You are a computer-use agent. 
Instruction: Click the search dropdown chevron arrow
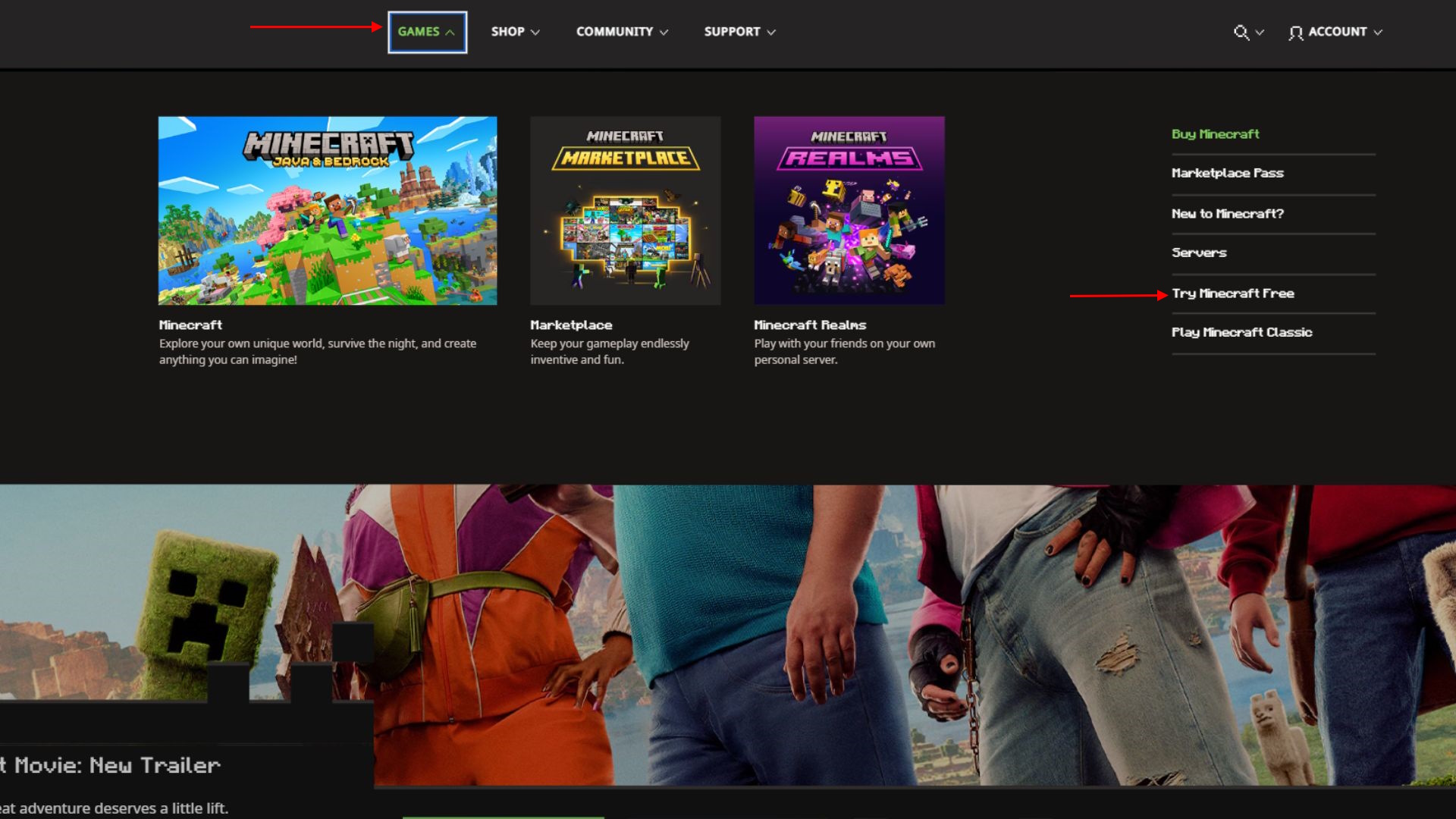(x=1260, y=33)
